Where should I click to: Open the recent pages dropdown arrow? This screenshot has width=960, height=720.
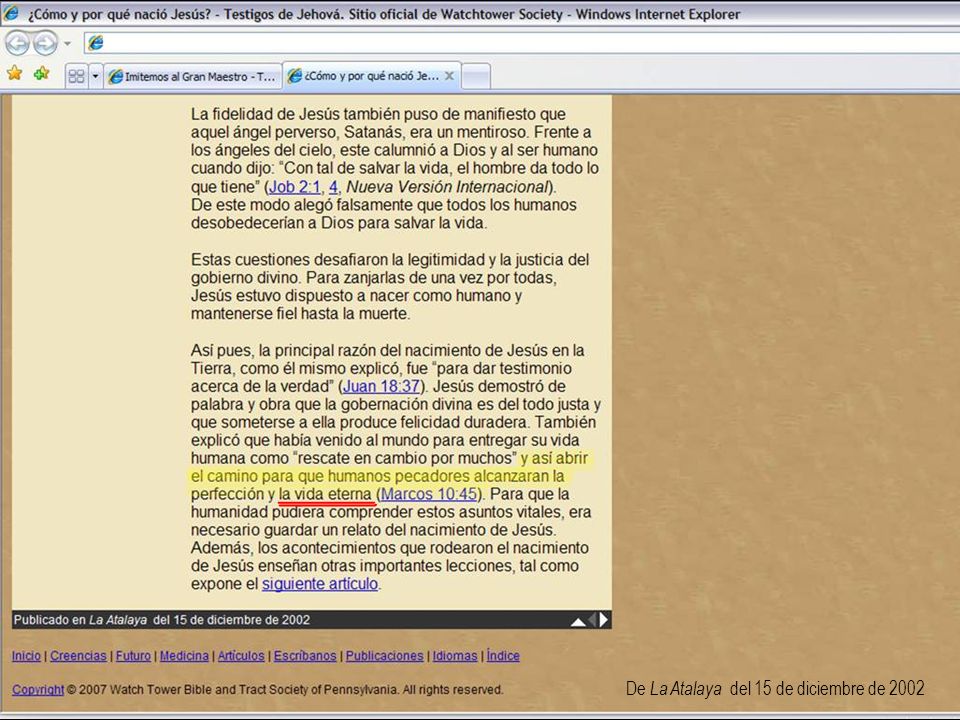pyautogui.click(x=67, y=43)
